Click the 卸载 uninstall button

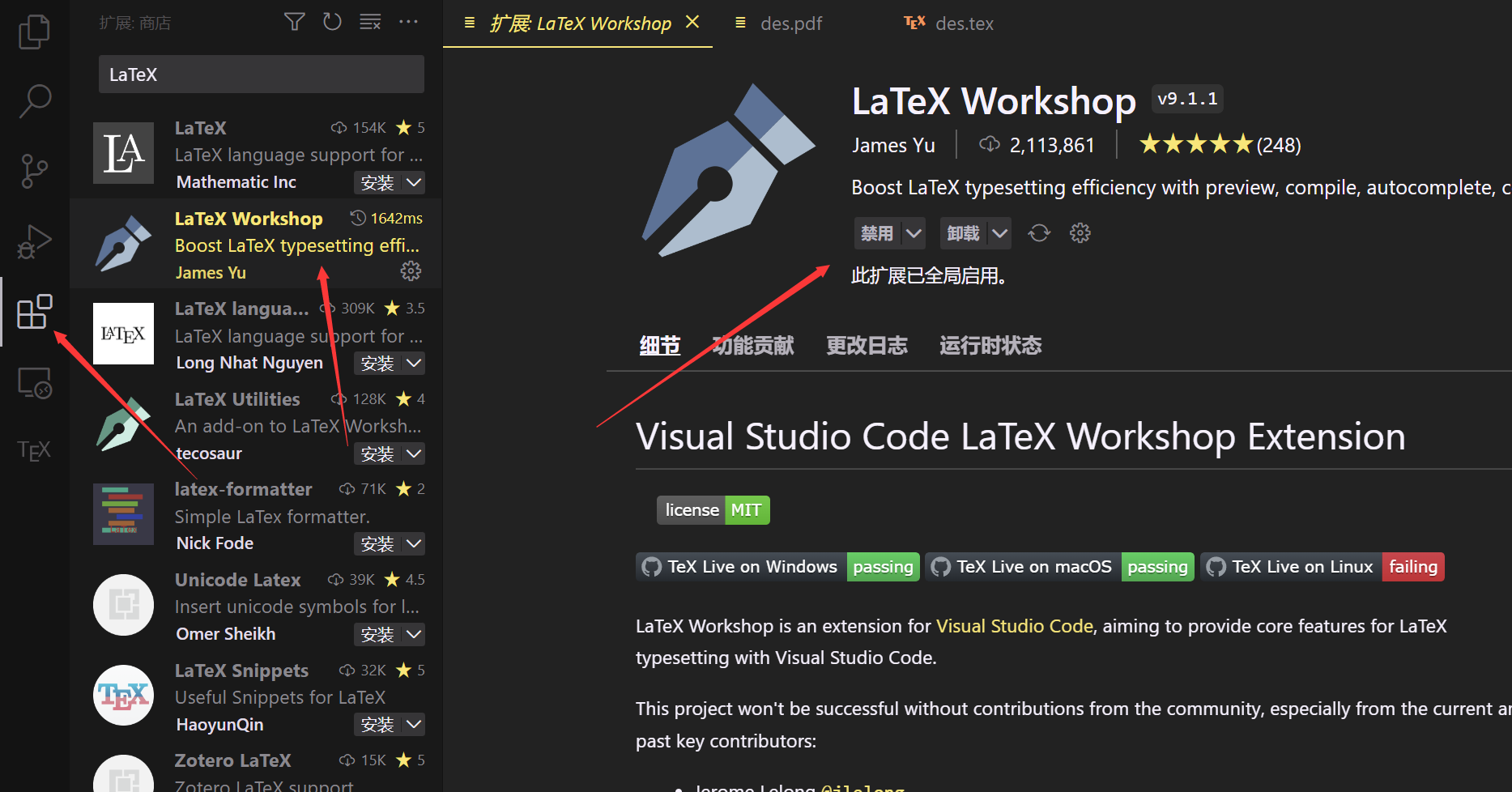tap(964, 233)
